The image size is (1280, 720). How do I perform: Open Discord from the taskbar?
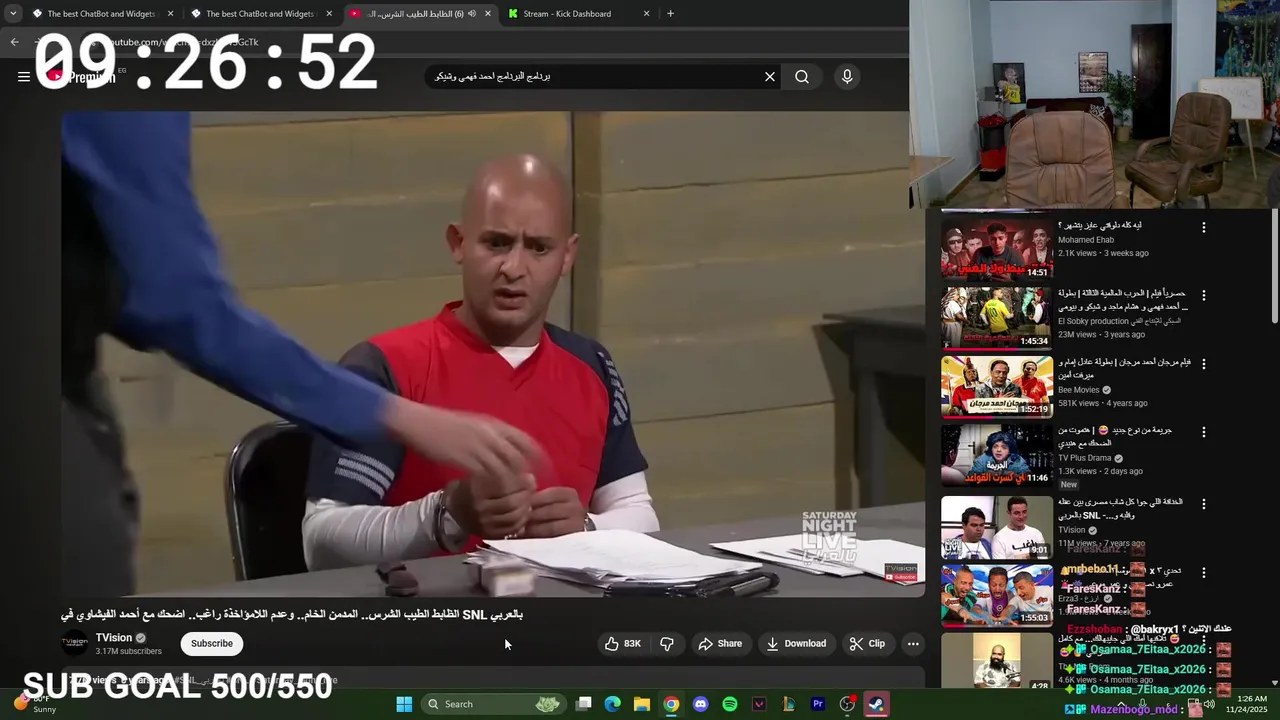[700, 704]
